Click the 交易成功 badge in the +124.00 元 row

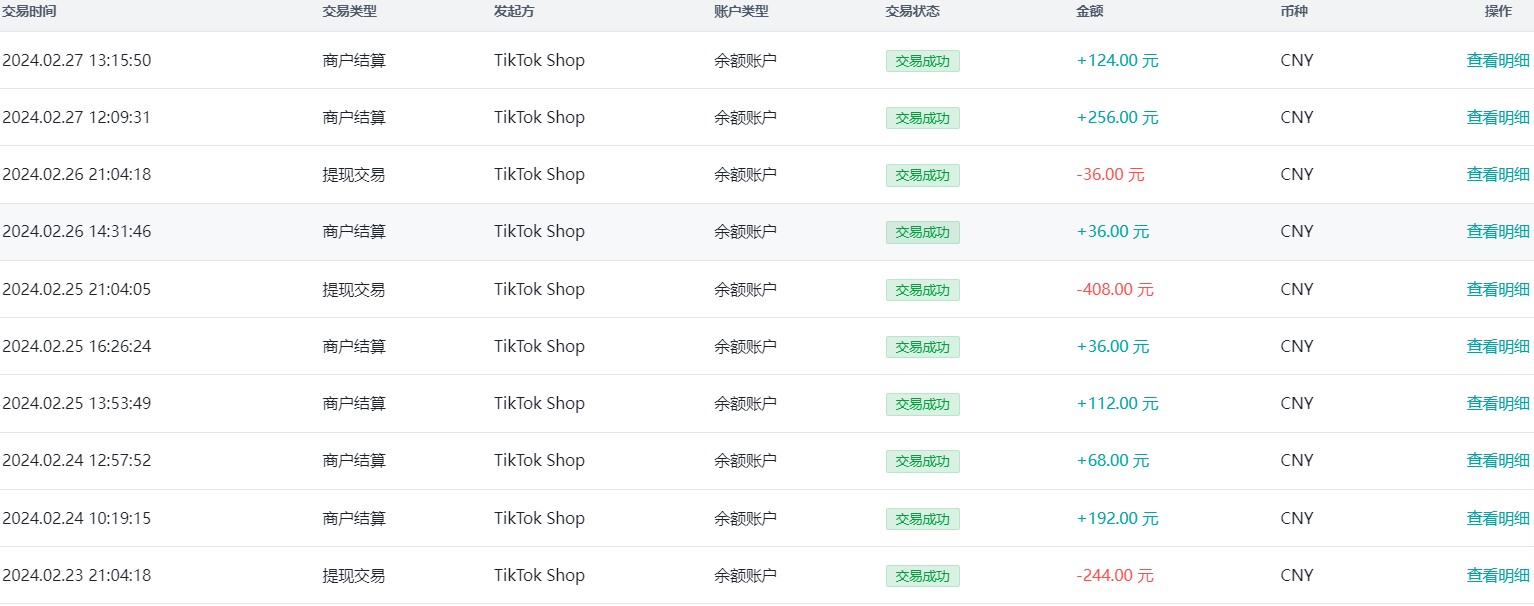922,61
